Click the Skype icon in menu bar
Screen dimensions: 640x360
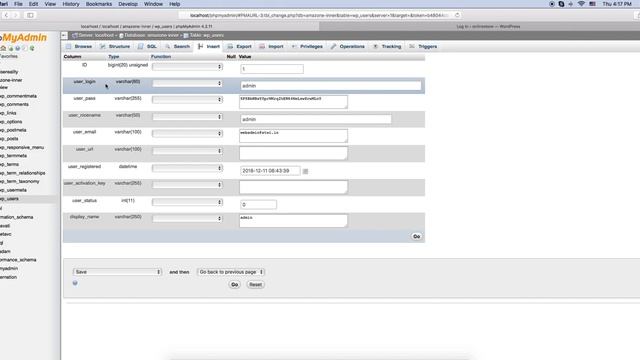[x=561, y=4]
